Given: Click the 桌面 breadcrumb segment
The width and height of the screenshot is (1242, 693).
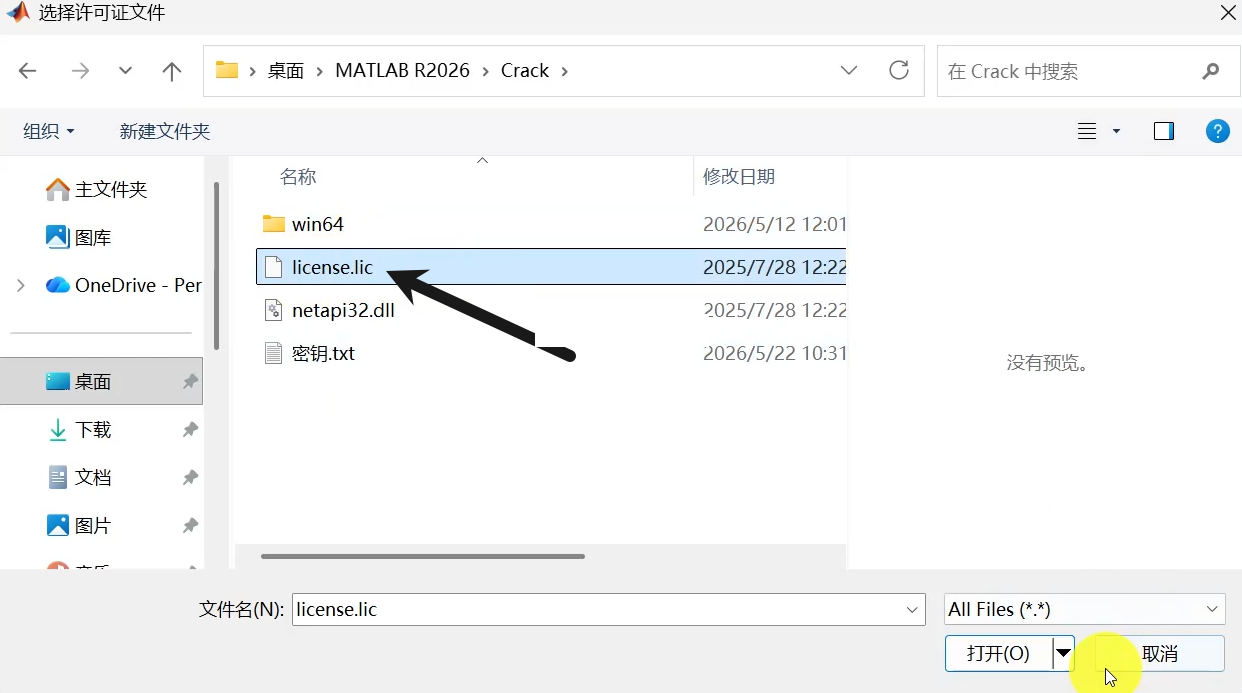Looking at the screenshot, I should [x=286, y=71].
